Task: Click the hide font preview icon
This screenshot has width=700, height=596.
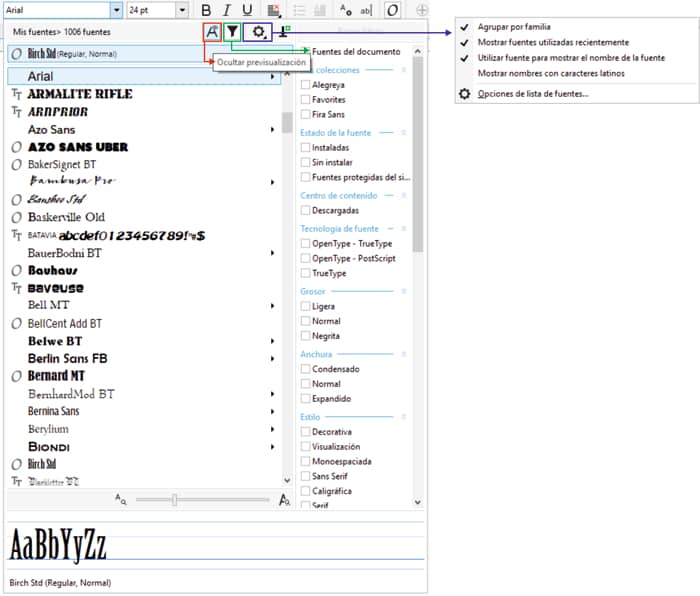Action: tap(211, 32)
